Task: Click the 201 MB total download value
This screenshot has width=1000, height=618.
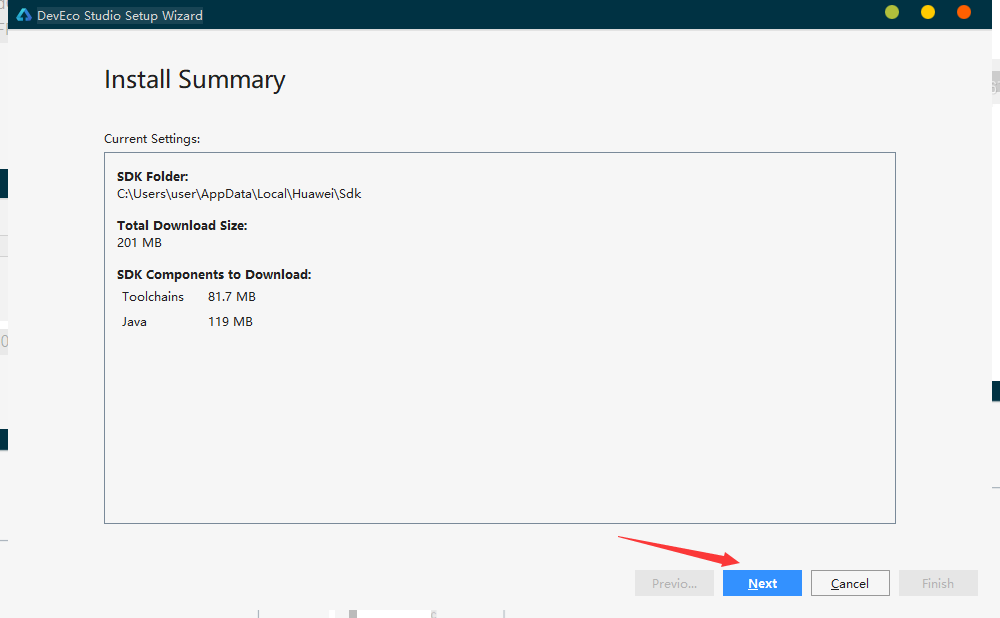Action: [x=140, y=243]
